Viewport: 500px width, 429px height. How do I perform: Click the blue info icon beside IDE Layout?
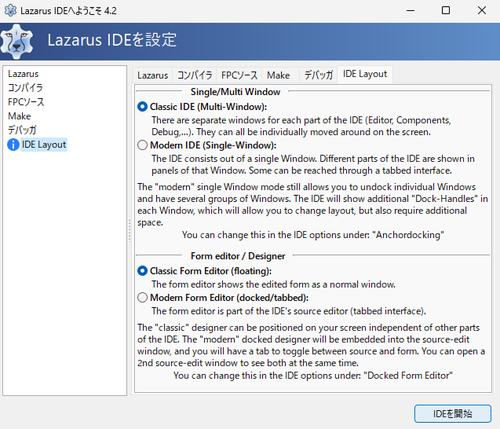[13, 145]
